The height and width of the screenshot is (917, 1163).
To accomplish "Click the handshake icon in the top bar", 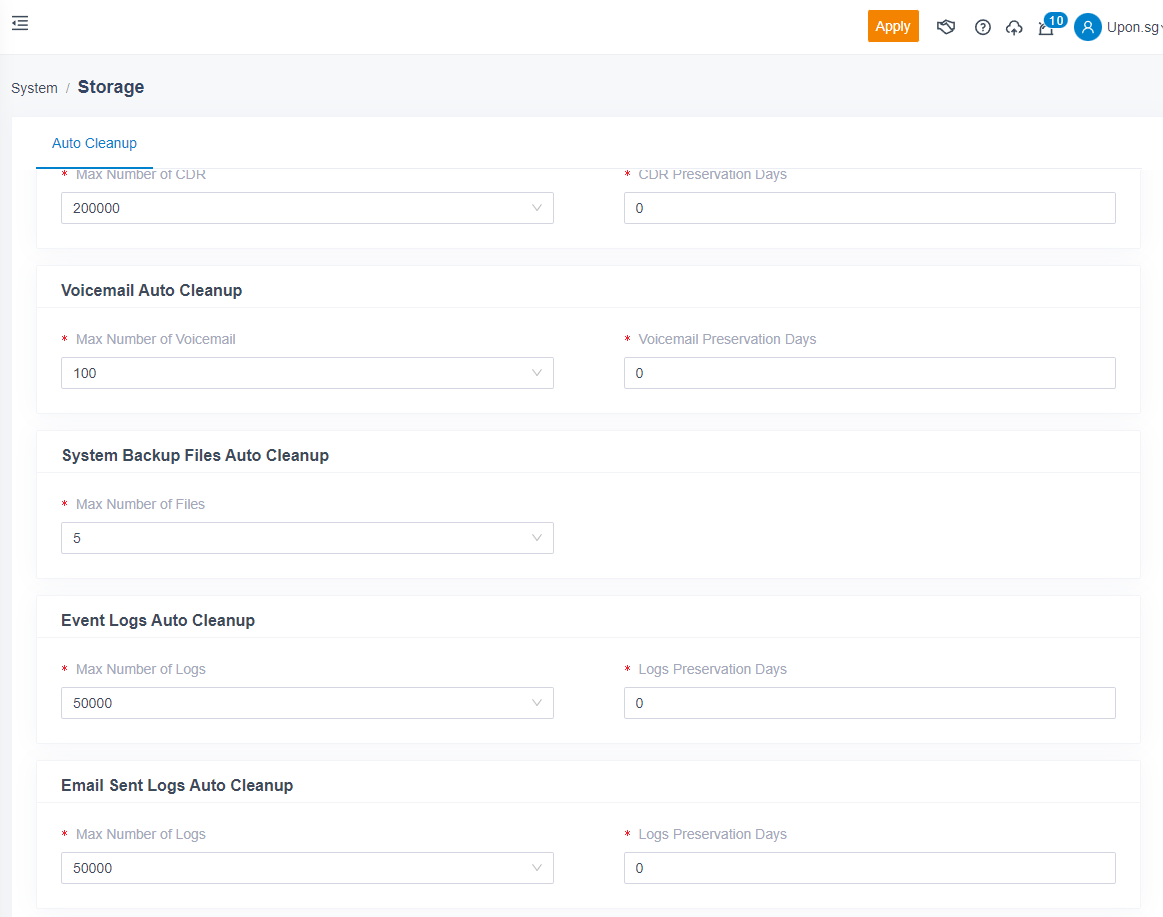I will pyautogui.click(x=946, y=27).
